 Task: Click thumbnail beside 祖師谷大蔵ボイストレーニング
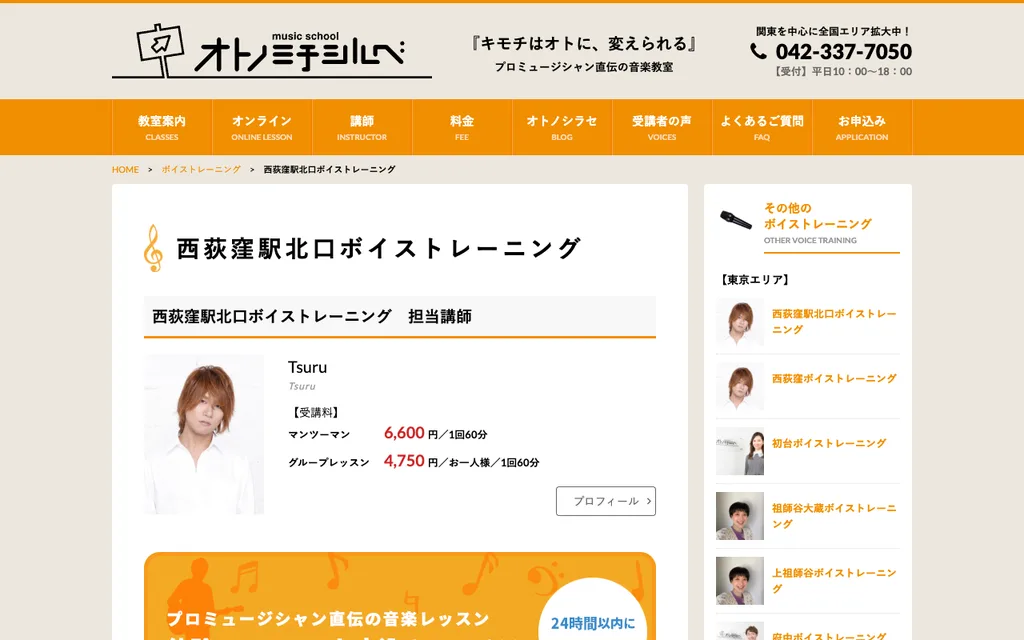coord(740,516)
